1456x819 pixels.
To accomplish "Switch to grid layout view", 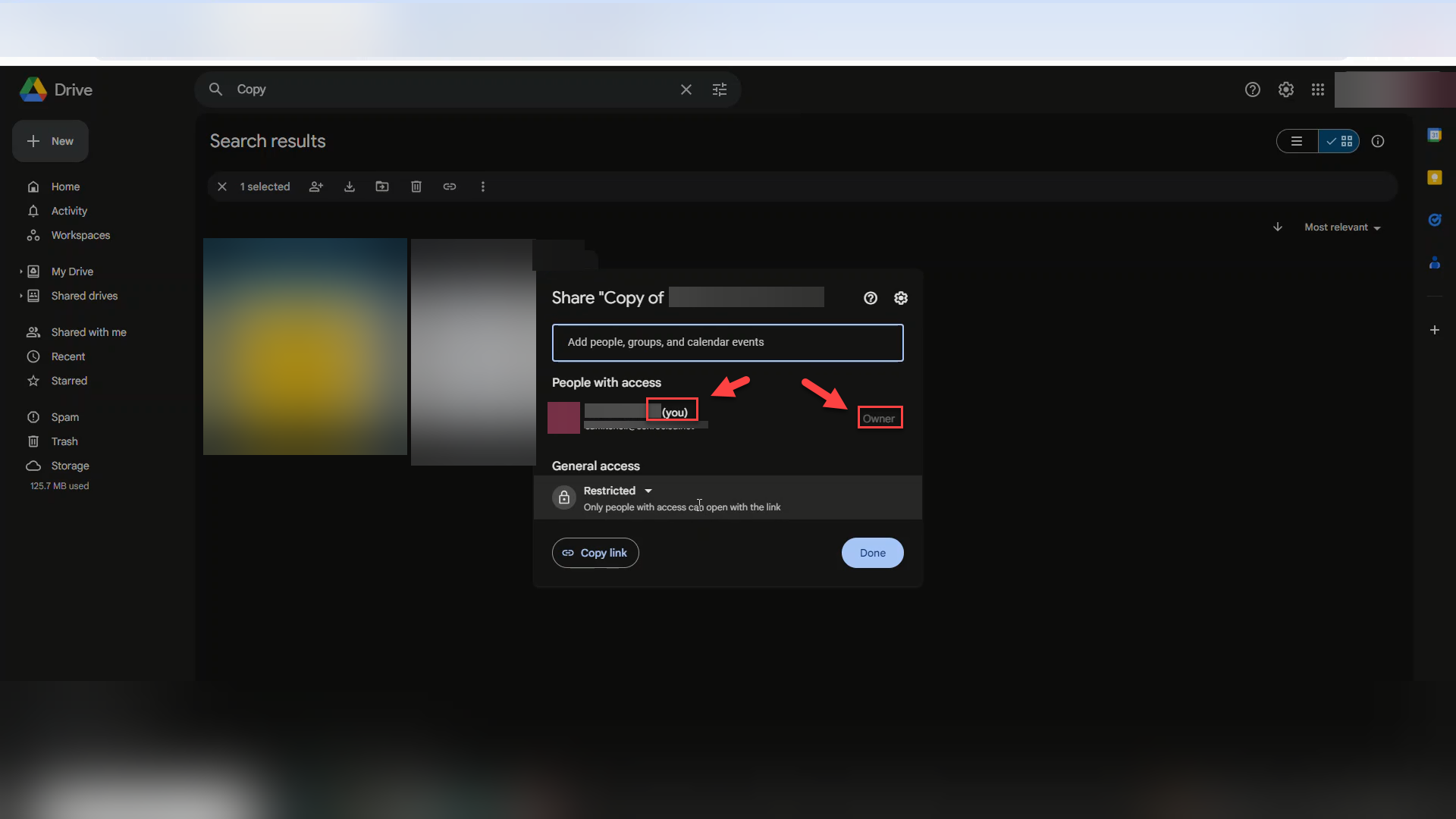I will click(x=1339, y=141).
